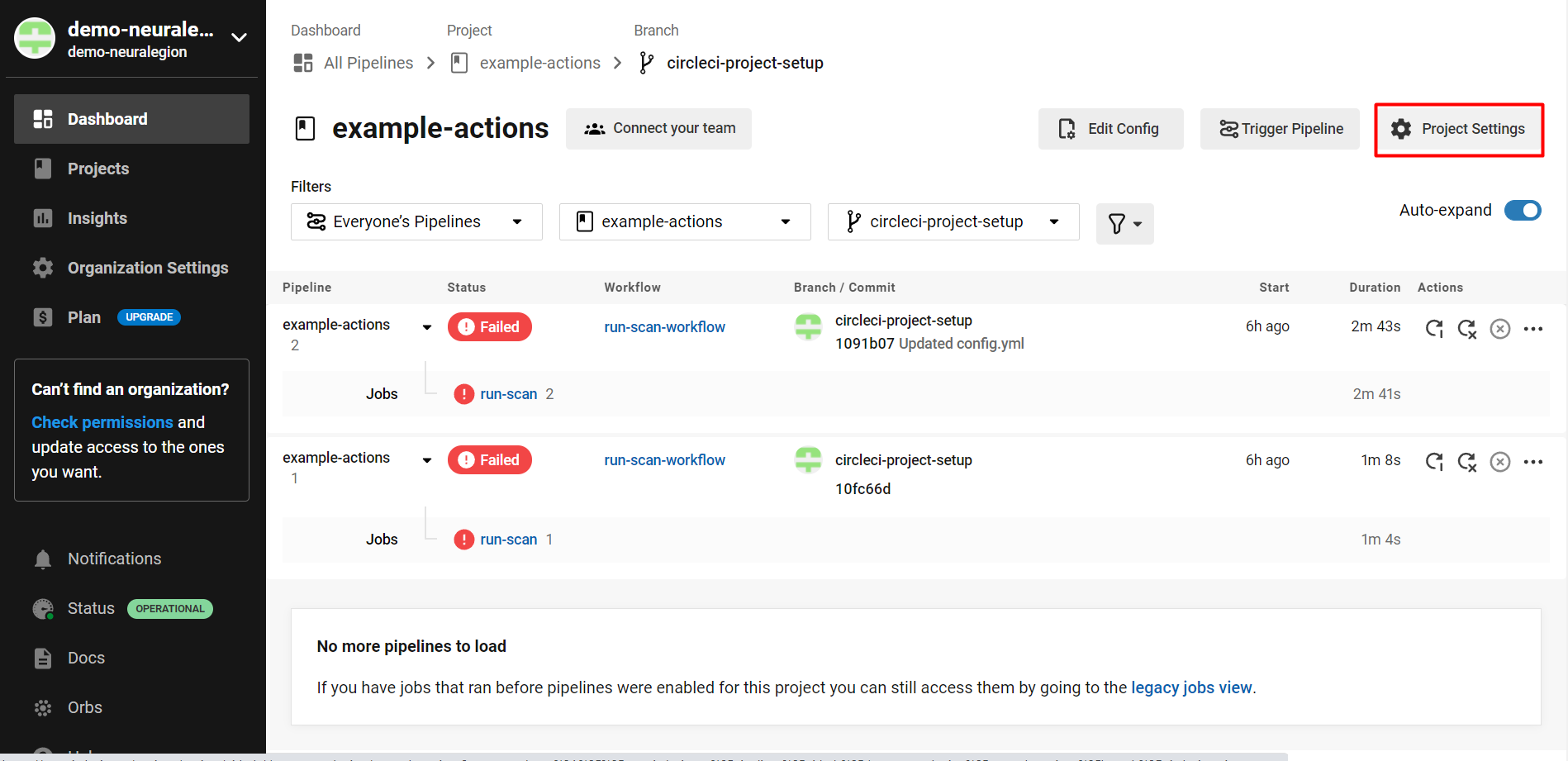Click the Orbs icon
The width and height of the screenshot is (1568, 761).
(x=43, y=708)
